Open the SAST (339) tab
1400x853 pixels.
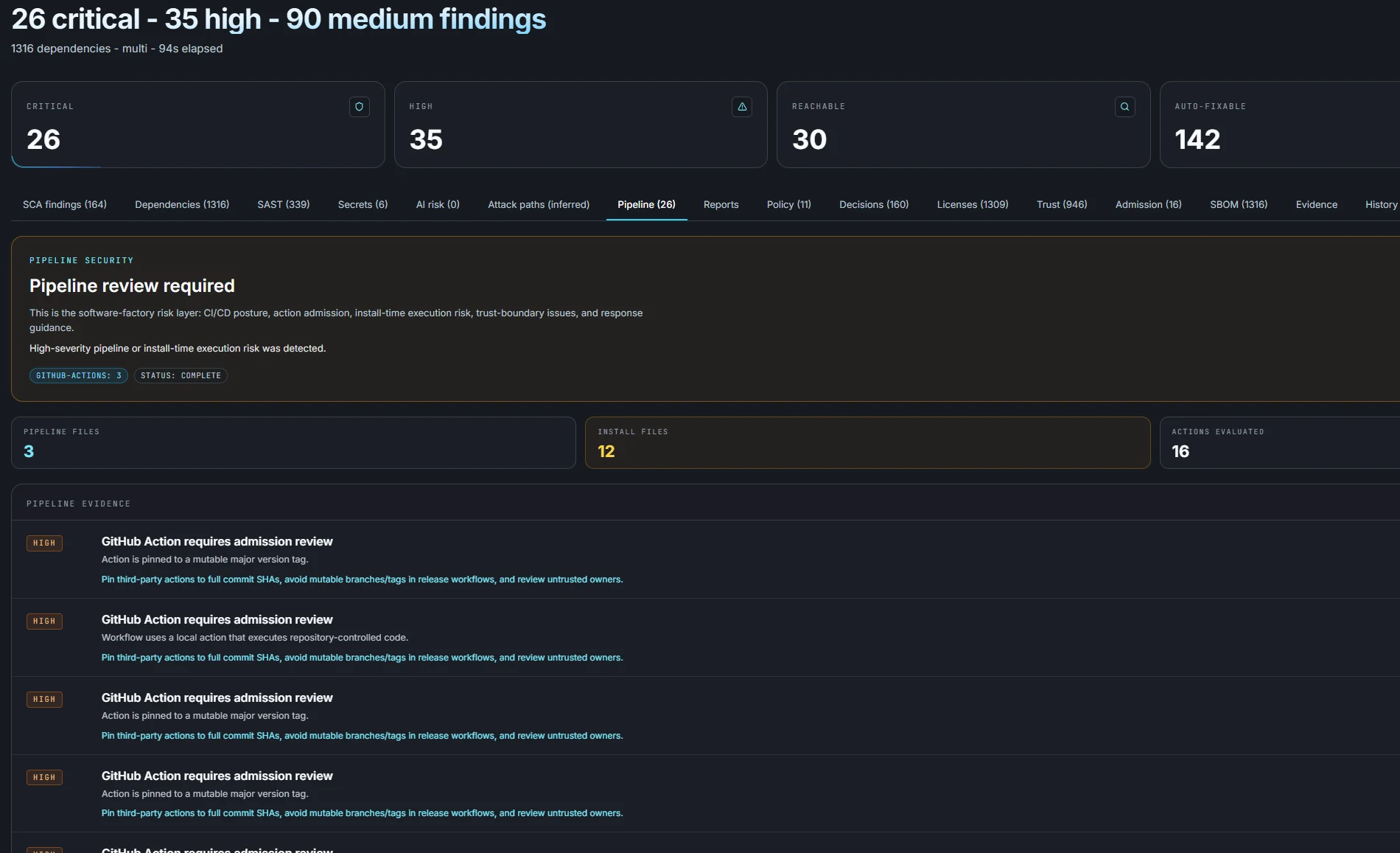284,204
